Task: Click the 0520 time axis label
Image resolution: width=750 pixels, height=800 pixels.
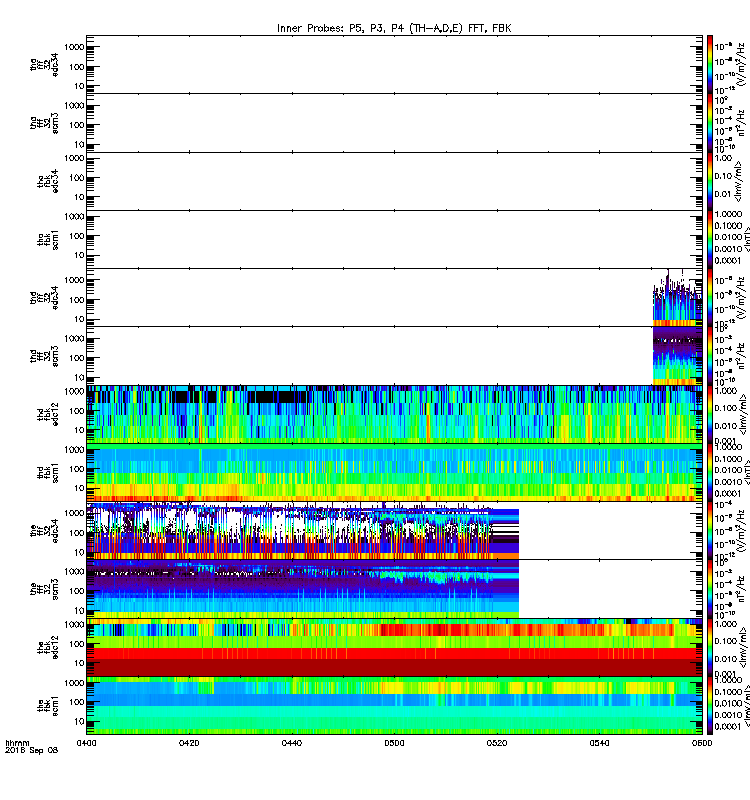Action: [x=496, y=743]
